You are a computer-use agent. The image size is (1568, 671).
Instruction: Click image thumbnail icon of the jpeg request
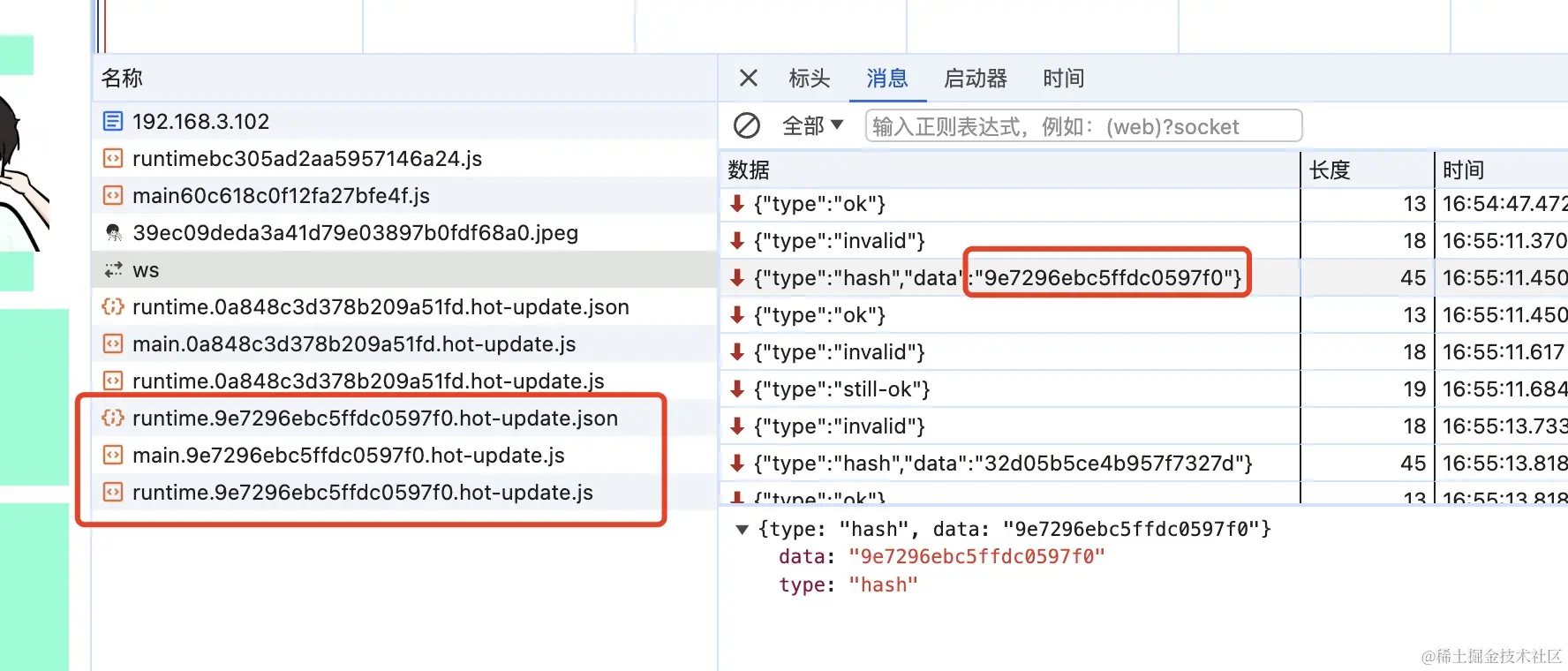pos(113,232)
